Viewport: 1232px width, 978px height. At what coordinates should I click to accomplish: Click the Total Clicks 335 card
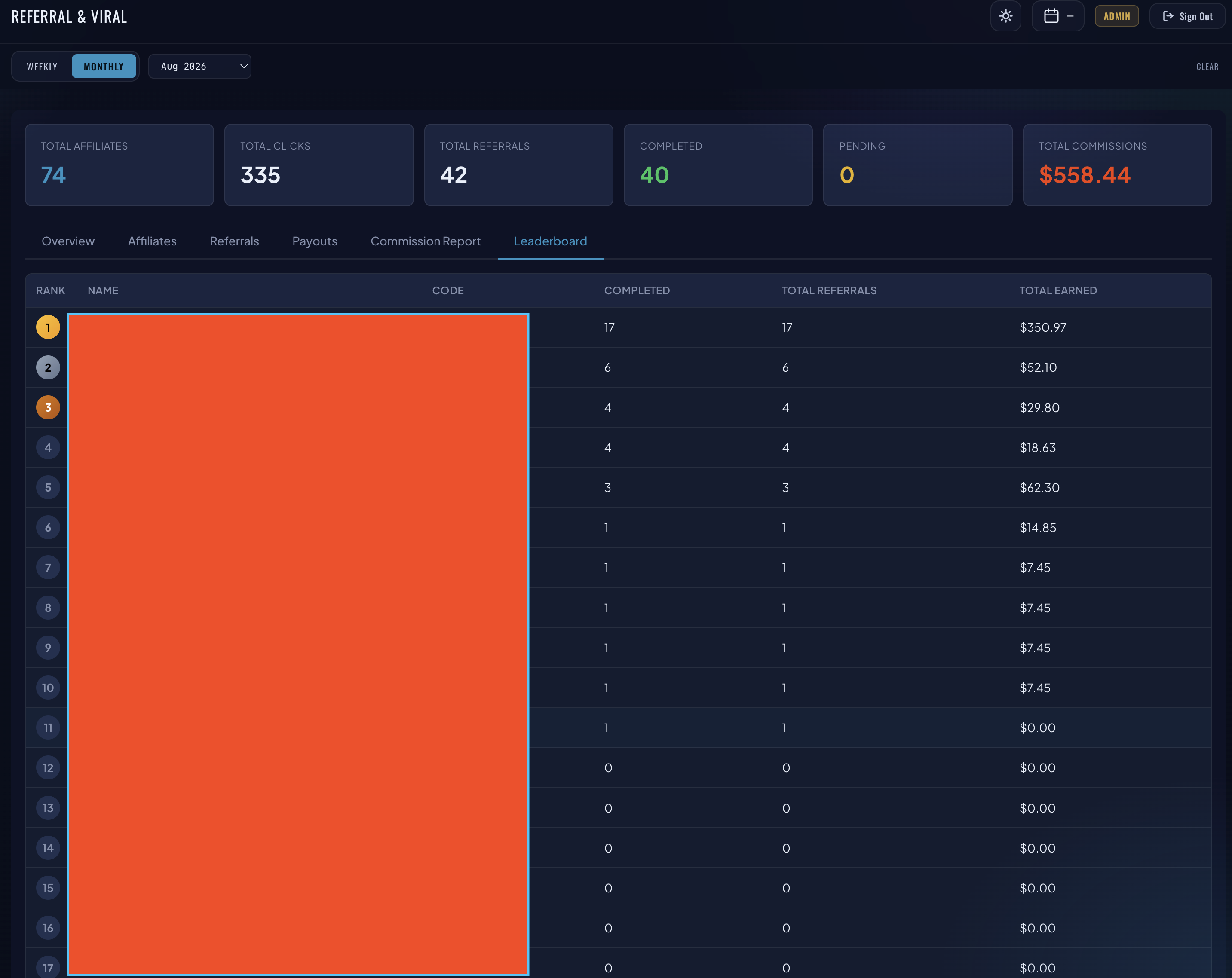[319, 165]
